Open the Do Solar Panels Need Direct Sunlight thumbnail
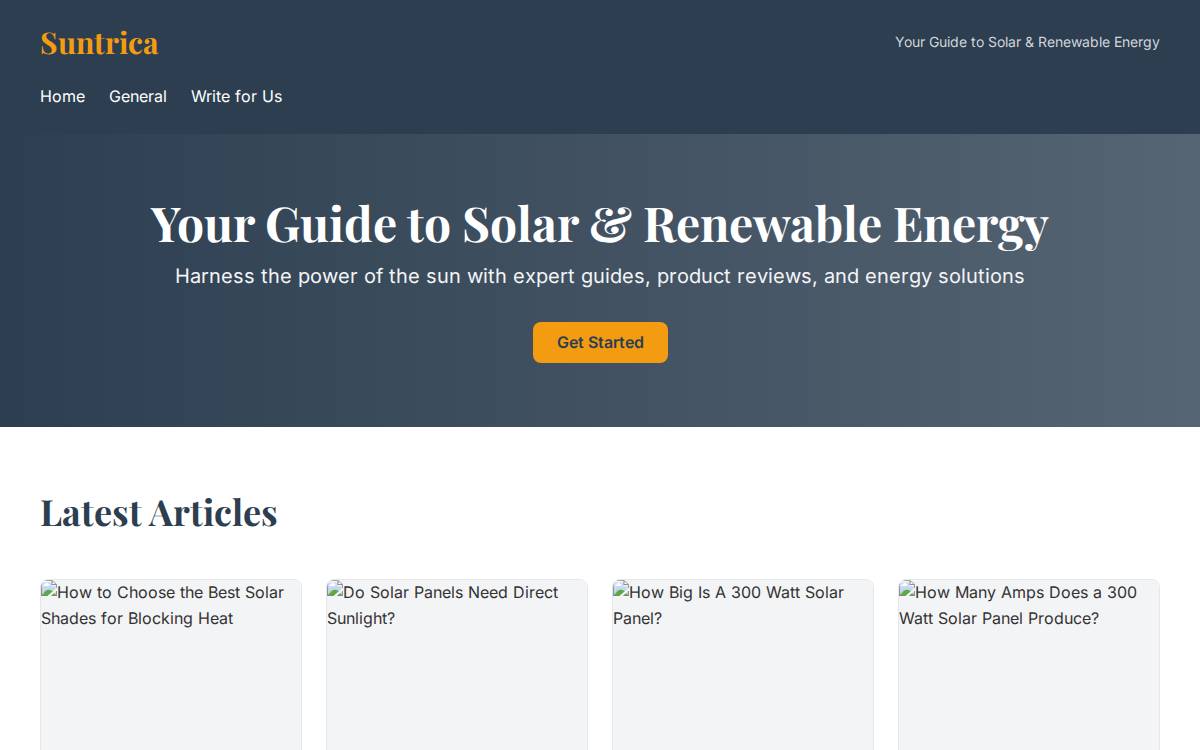This screenshot has width=1200, height=750. 457,665
